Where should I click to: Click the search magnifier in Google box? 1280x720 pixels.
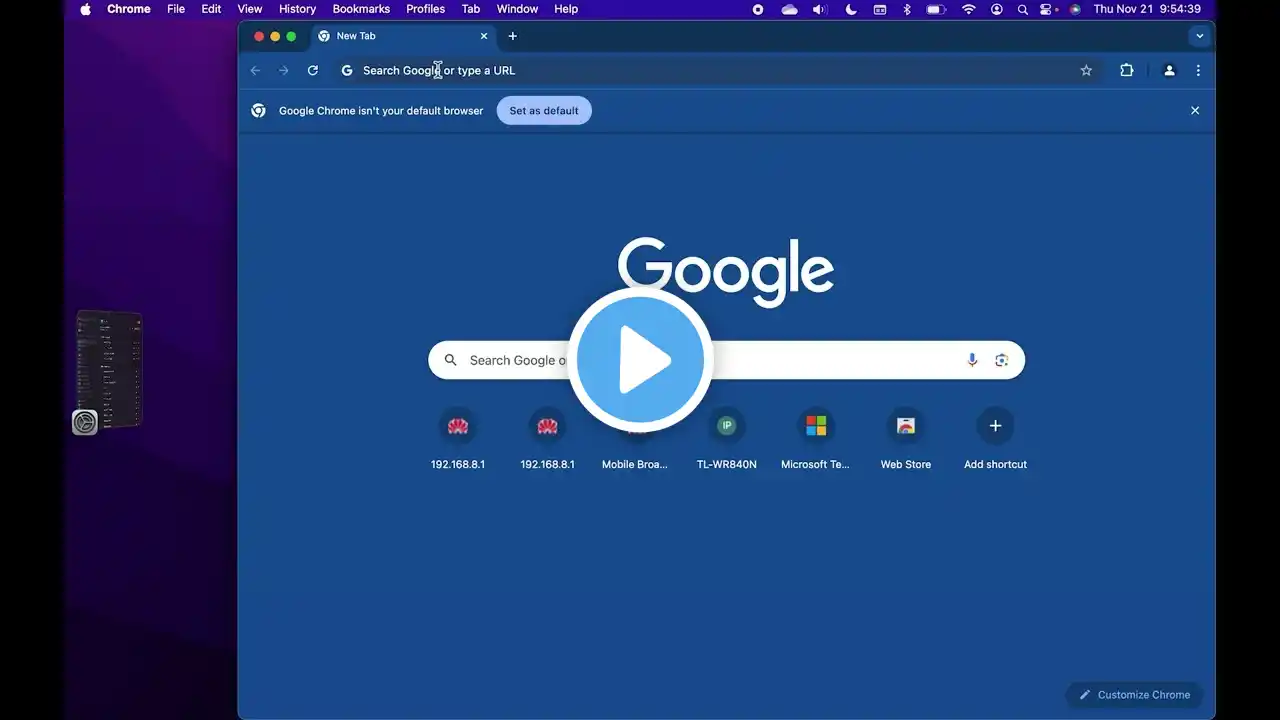point(451,360)
